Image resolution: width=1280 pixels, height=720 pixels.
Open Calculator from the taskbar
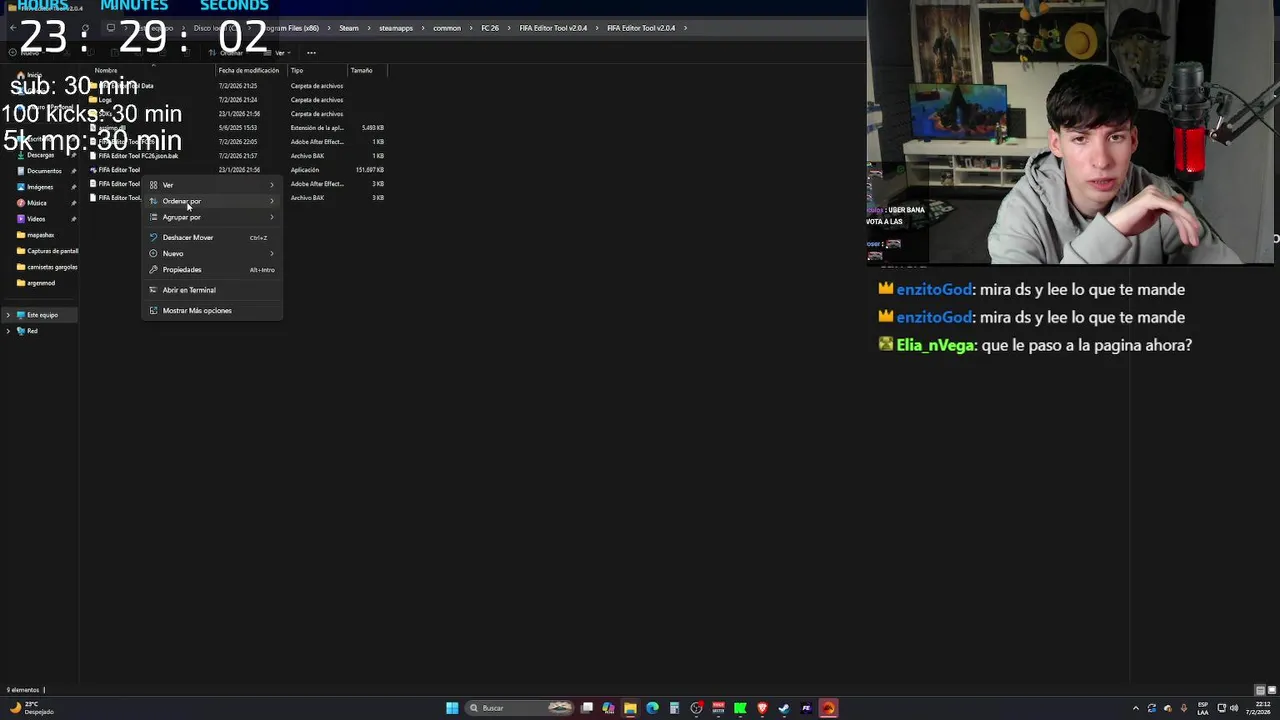(674, 708)
